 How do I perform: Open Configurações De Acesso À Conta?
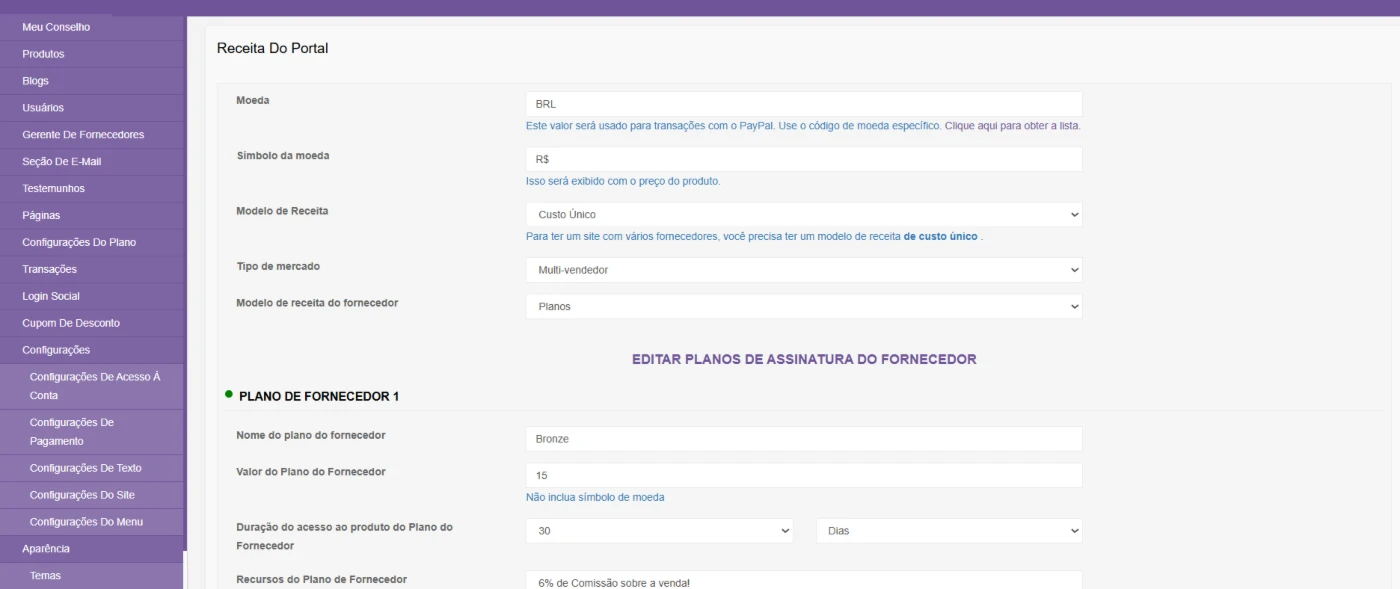click(x=92, y=386)
